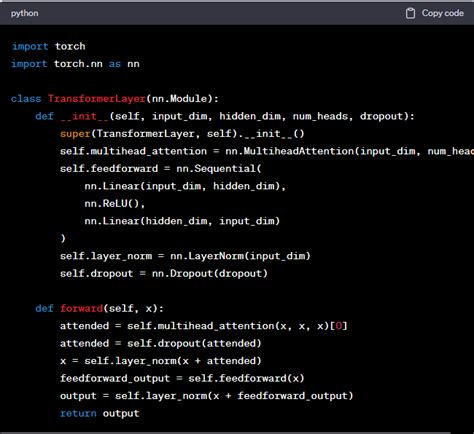Image resolution: width=474 pixels, height=434 pixels.
Task: Click the super(TransformerLayer, self).__init__() line
Action: pos(182,134)
